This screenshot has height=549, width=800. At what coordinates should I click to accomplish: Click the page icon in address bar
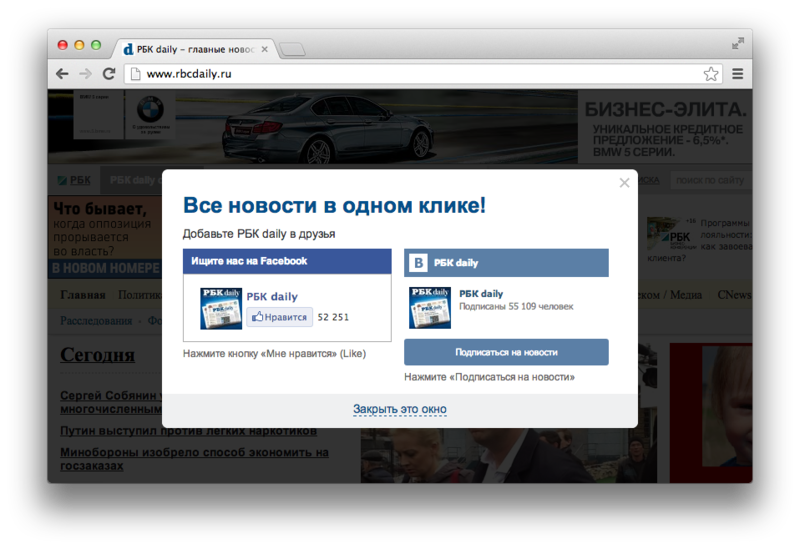point(136,74)
